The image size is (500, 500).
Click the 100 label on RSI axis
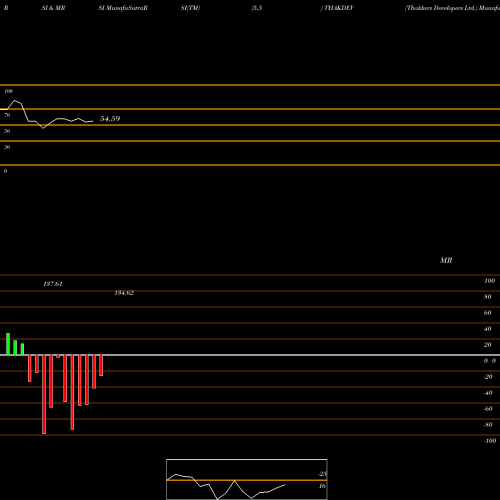(9, 91)
